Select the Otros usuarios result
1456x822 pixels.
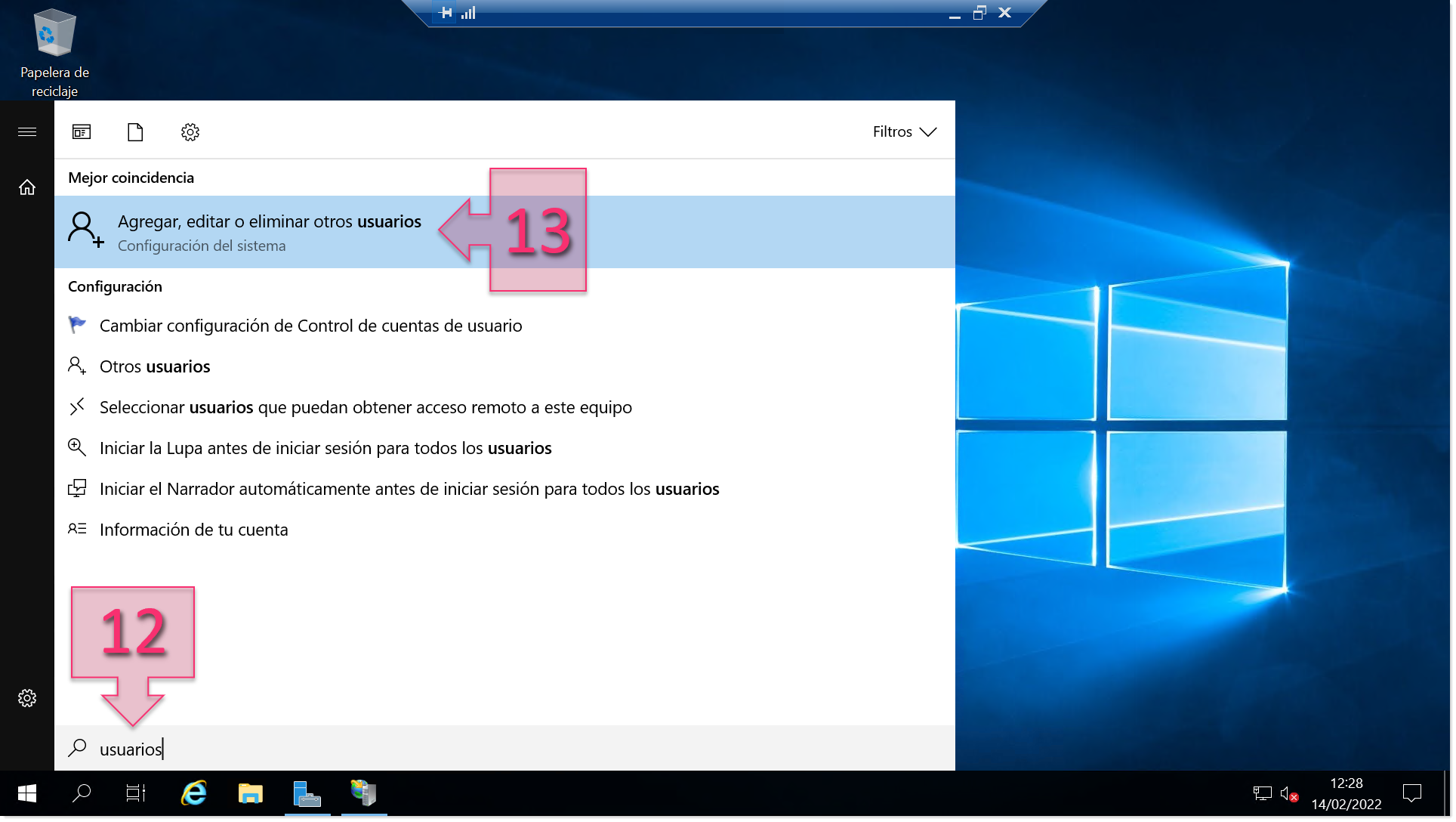pyautogui.click(x=155, y=366)
